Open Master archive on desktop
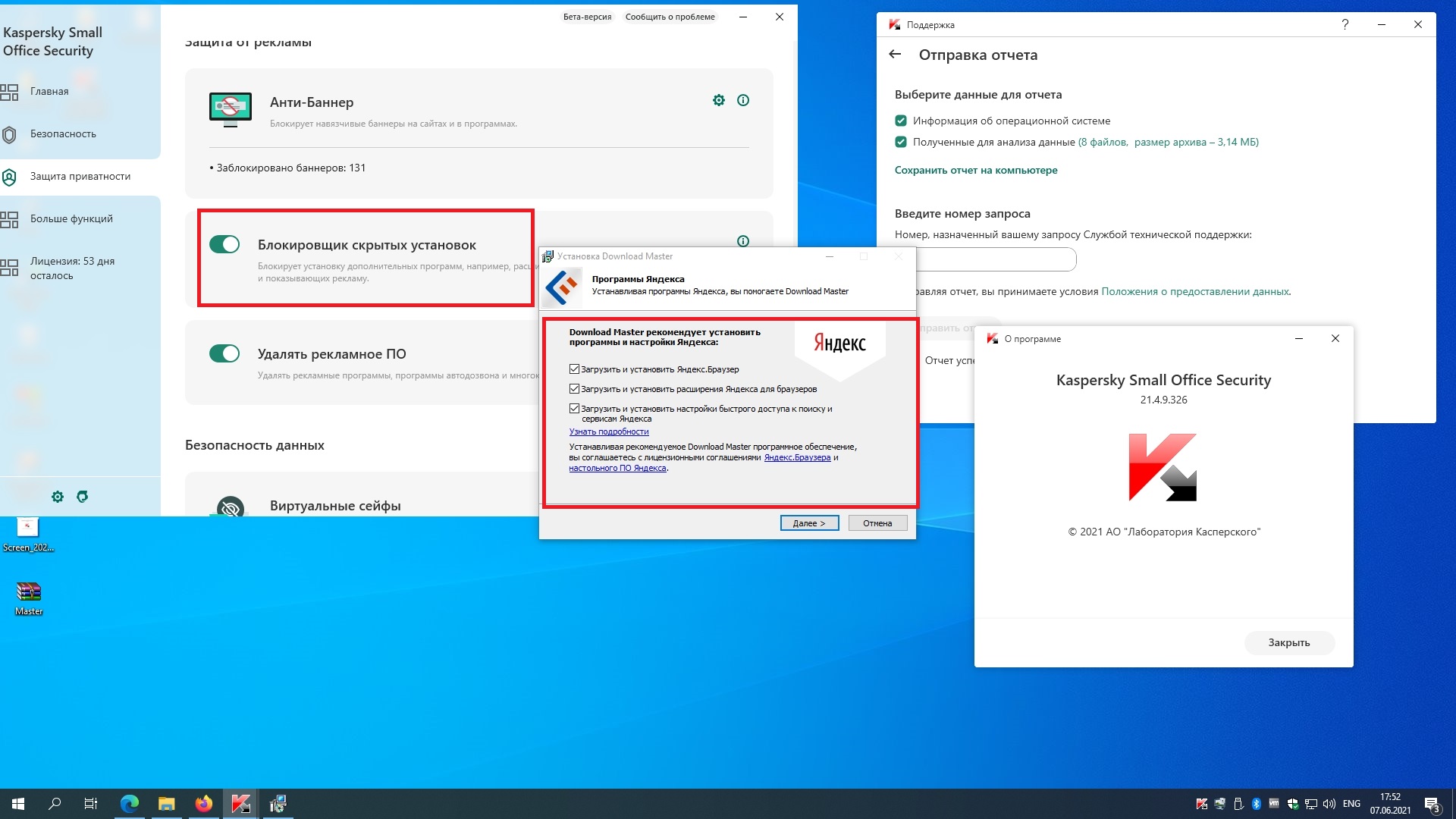Screen dimensions: 1456x819 29,598
